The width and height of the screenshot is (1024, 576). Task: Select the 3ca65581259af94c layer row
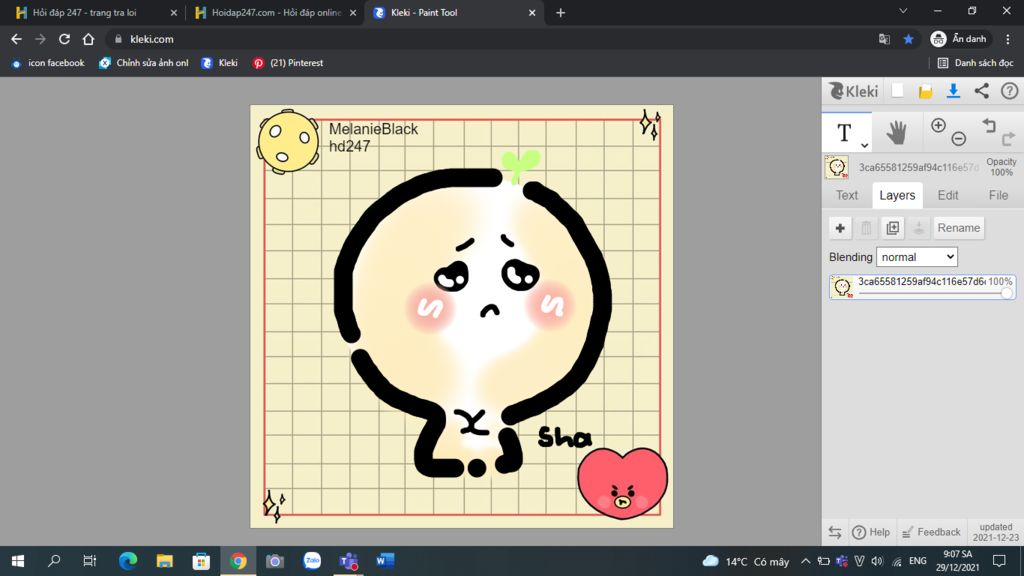(x=922, y=287)
